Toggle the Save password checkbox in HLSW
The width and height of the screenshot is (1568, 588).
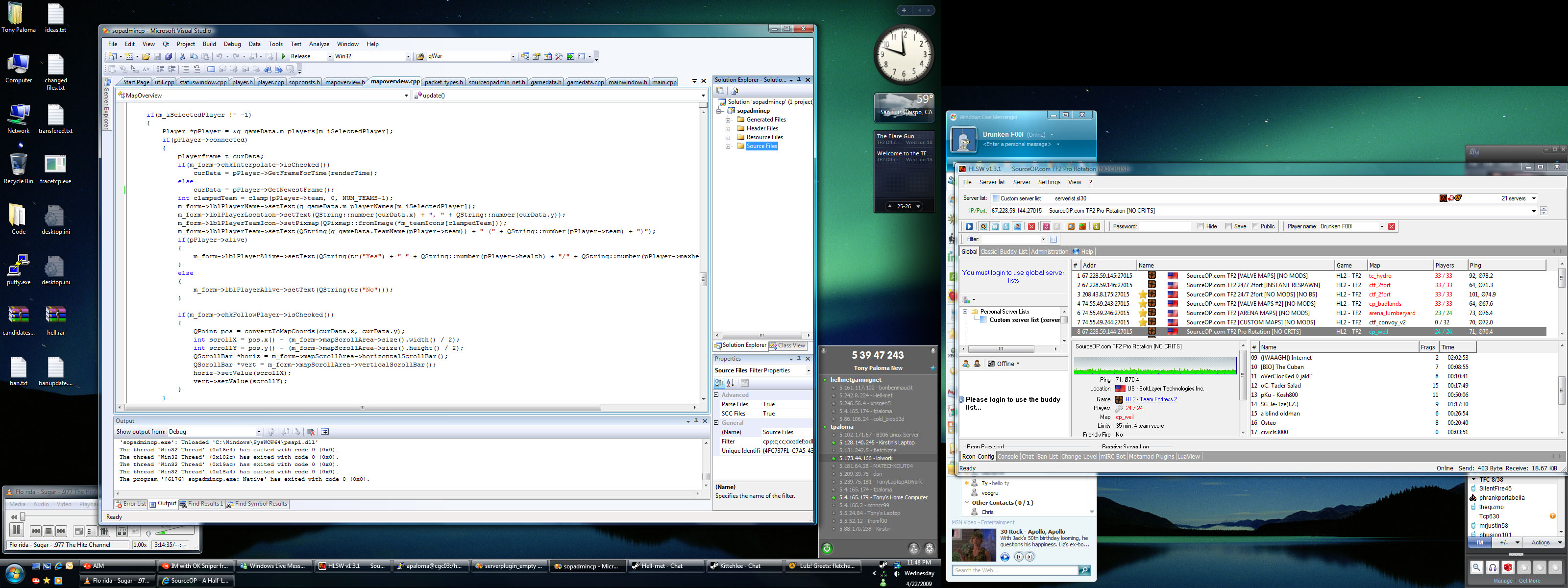click(1229, 226)
